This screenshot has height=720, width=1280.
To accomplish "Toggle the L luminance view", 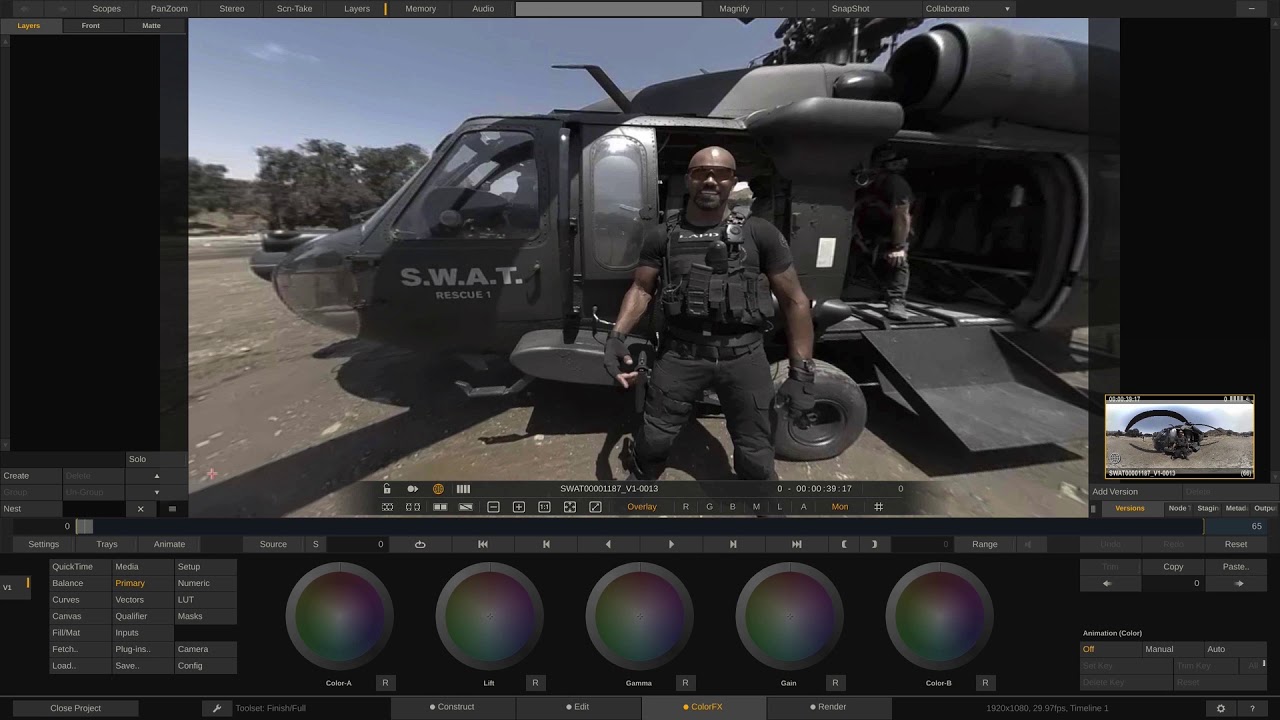I will pos(780,507).
